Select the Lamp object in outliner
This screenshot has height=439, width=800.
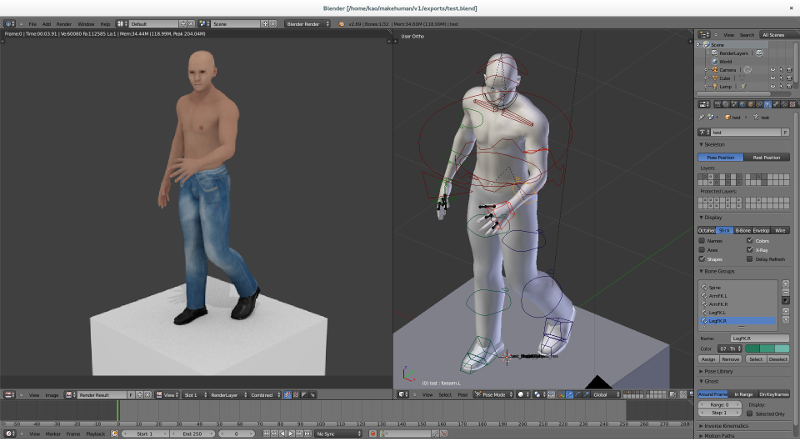coord(726,87)
